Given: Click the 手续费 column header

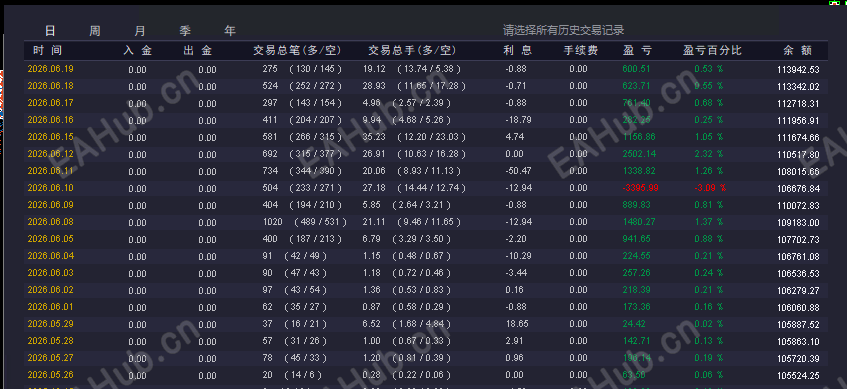Looking at the screenshot, I should click(581, 50).
